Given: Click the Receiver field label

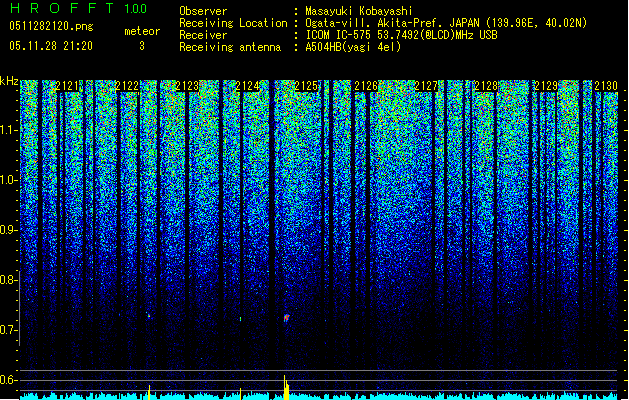Looking at the screenshot, I should 203,35.
